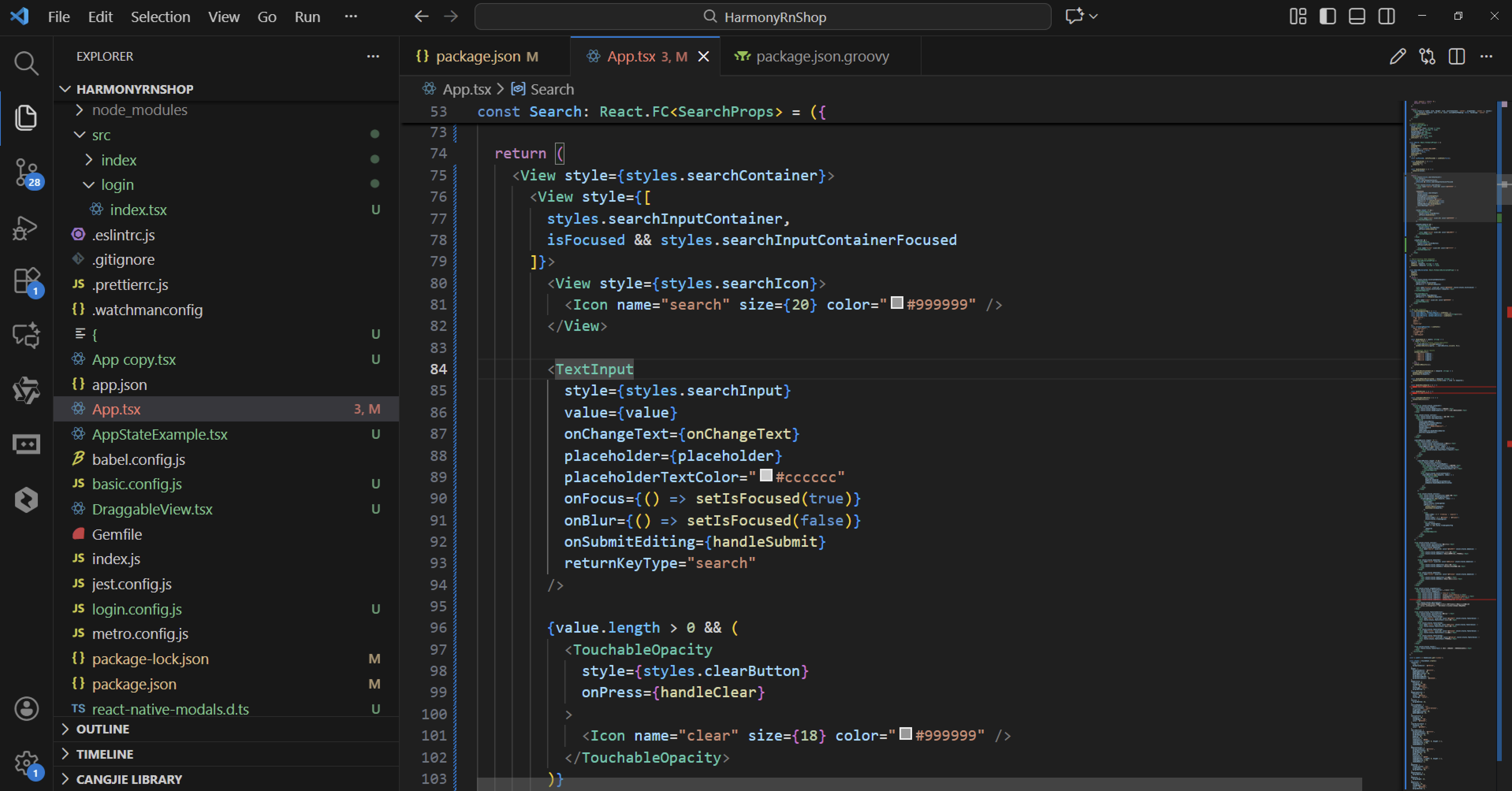Click the #999999 color swatch on line 81
Image resolution: width=1512 pixels, height=791 pixels.
point(897,303)
